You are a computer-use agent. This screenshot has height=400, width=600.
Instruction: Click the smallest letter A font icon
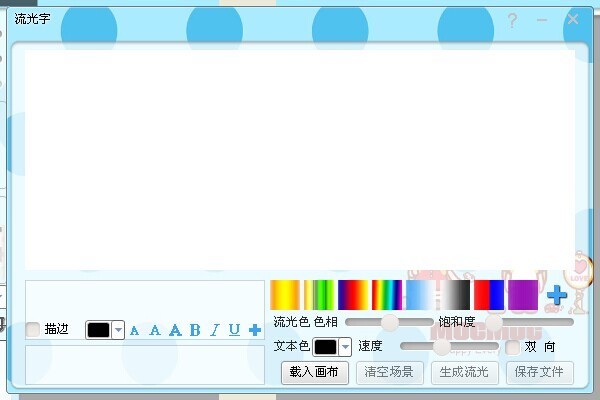click(135, 330)
